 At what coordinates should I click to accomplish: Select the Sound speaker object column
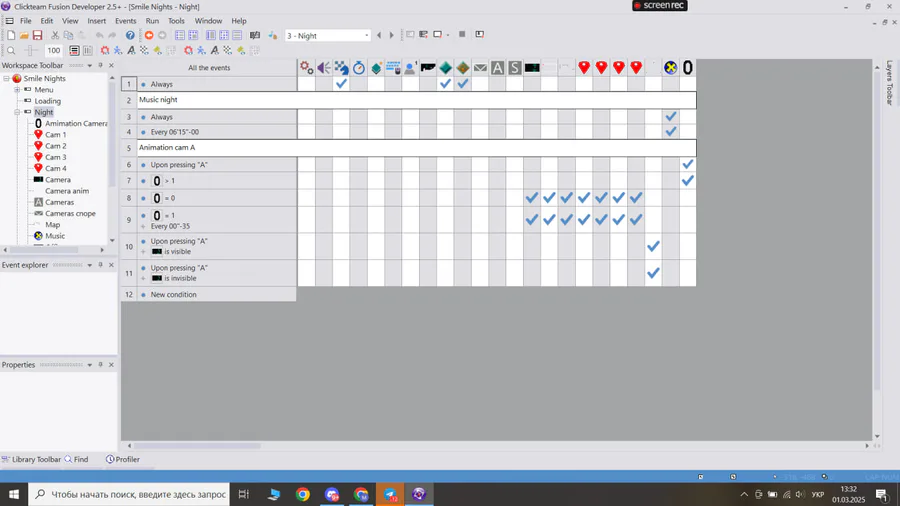(324, 68)
